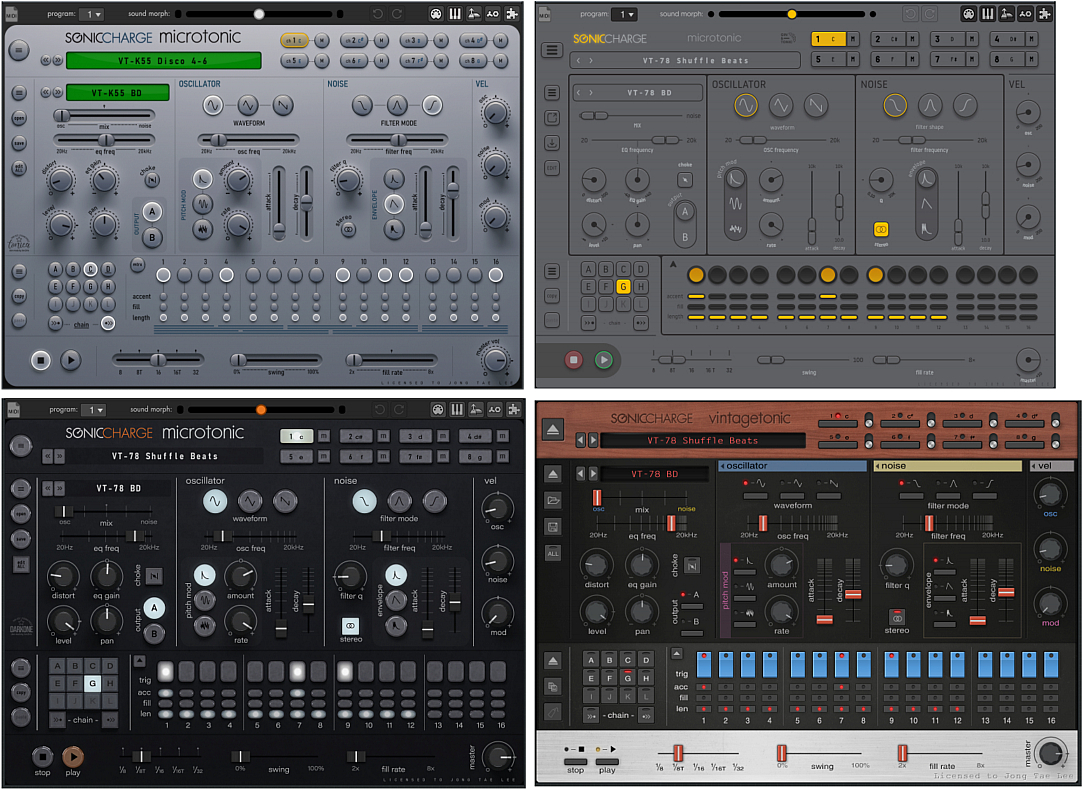Viewport: 1083px width, 790px height.
Task: Click puzzle piece icon in silver microtonic toolbar
Action: coord(511,14)
